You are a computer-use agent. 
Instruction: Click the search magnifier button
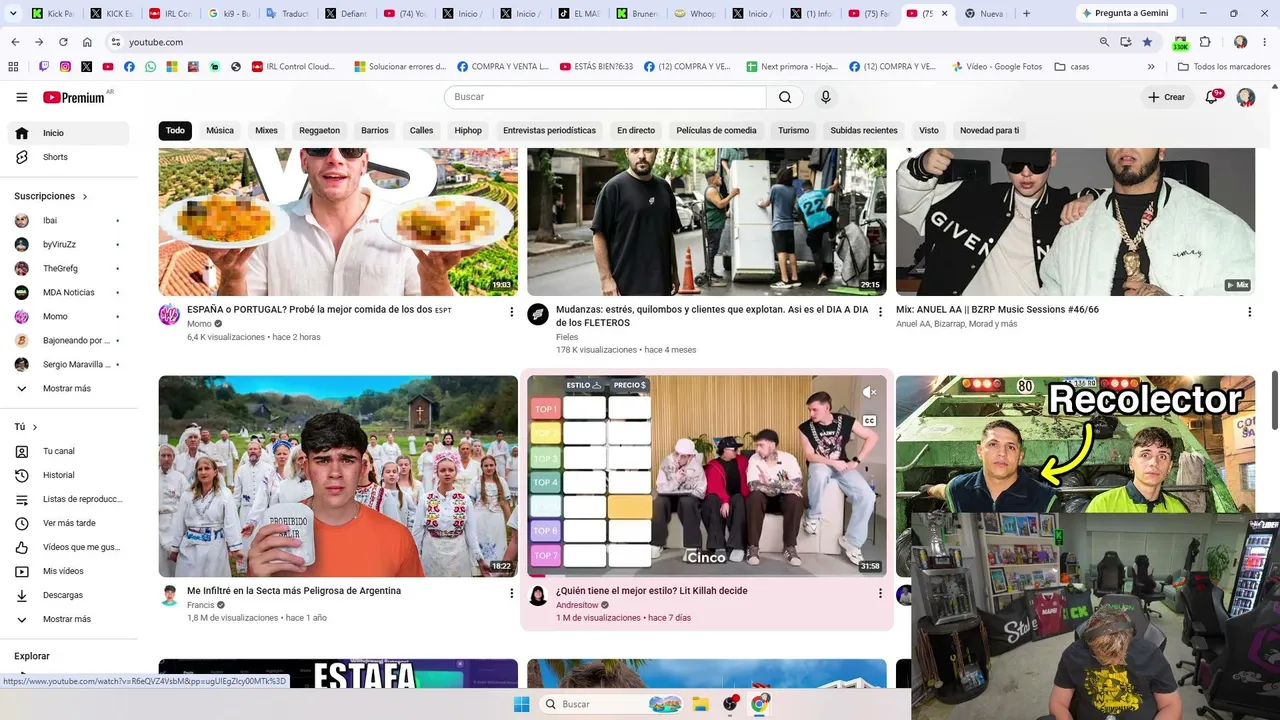pos(785,97)
